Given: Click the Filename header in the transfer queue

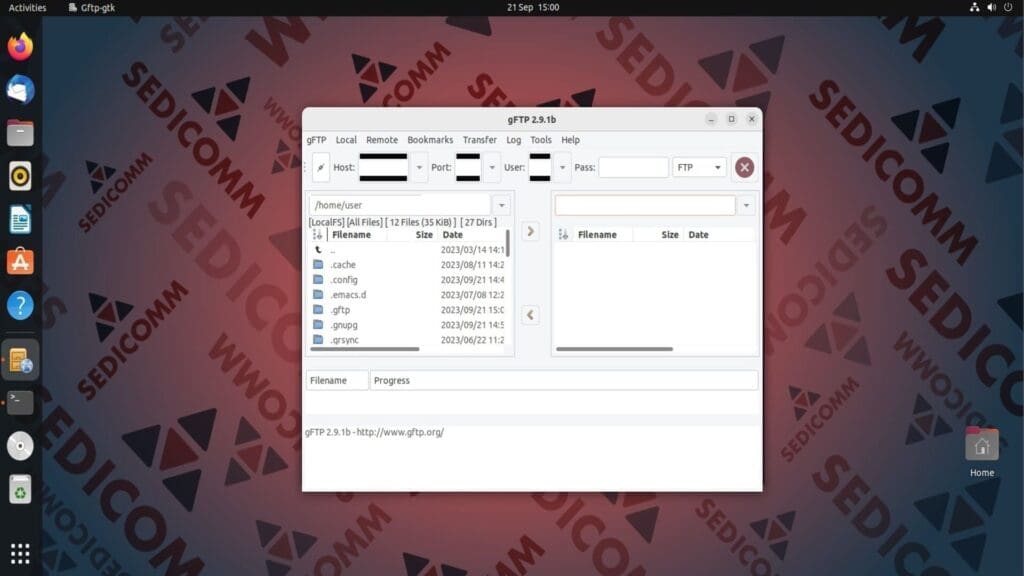Looking at the screenshot, I should tap(337, 380).
